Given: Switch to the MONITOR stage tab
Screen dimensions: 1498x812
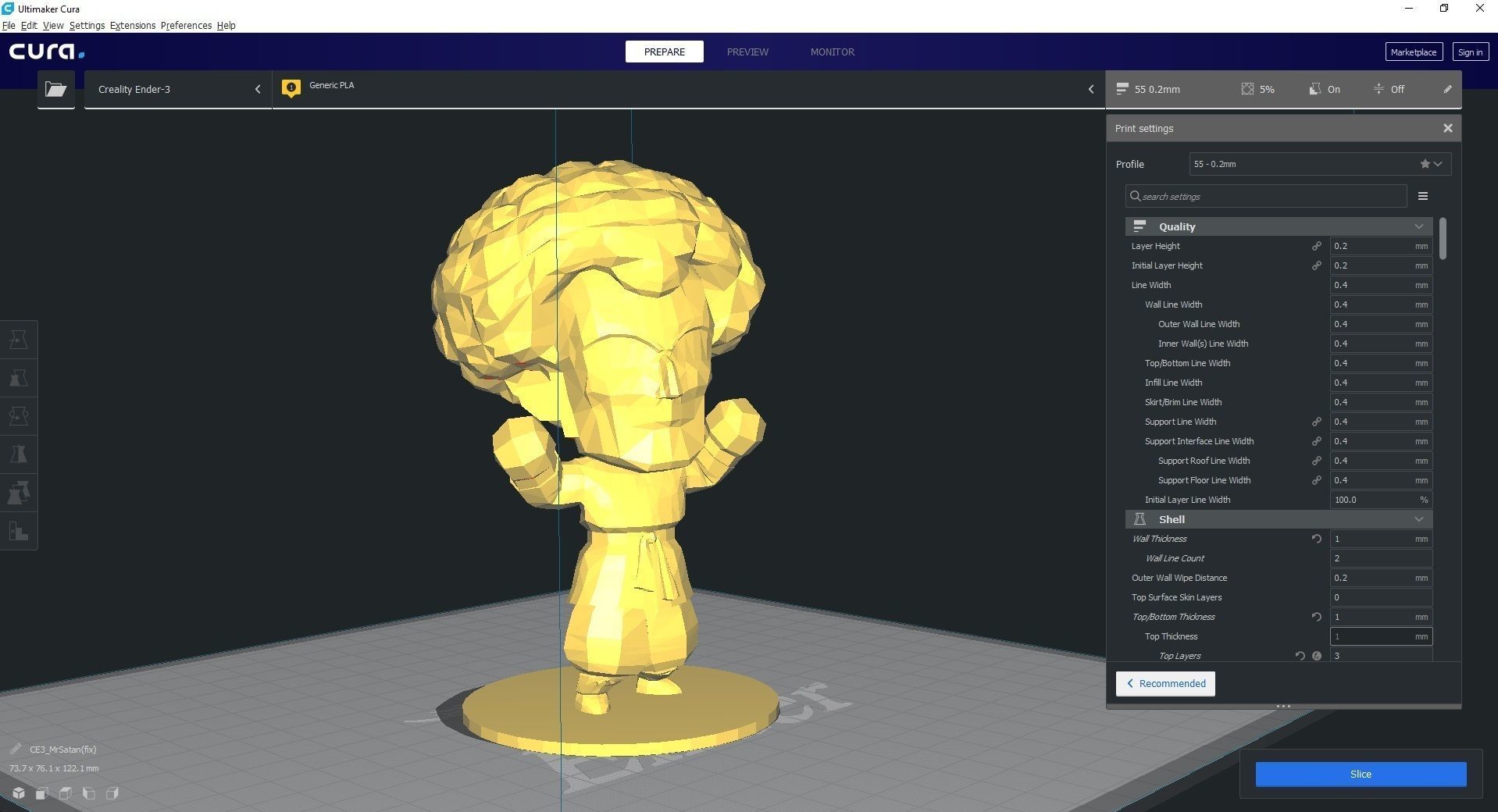Looking at the screenshot, I should pyautogui.click(x=832, y=52).
